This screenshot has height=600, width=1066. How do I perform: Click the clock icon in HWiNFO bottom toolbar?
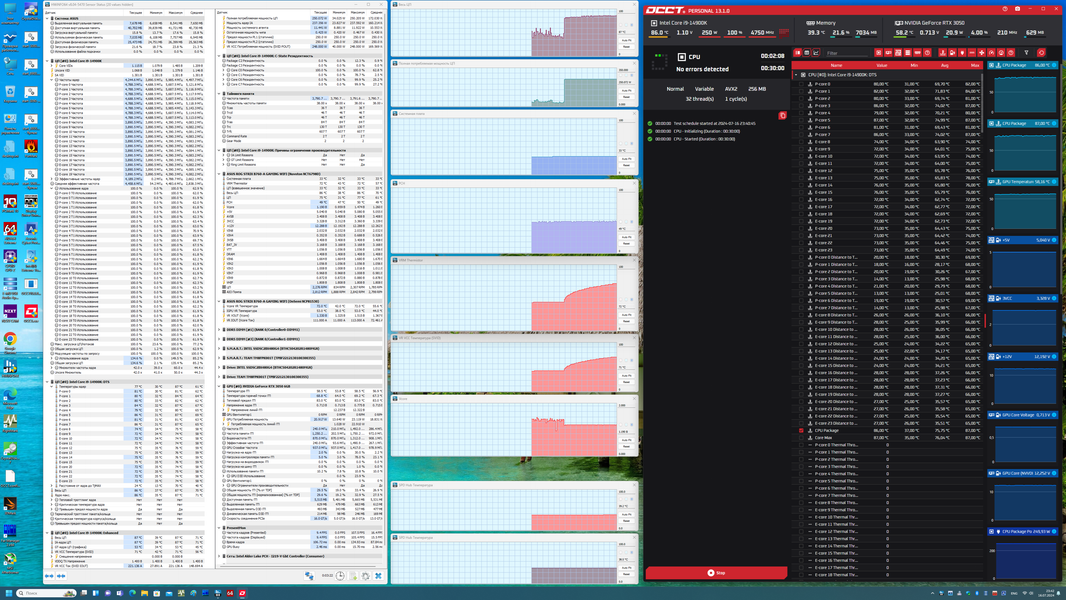click(x=340, y=576)
